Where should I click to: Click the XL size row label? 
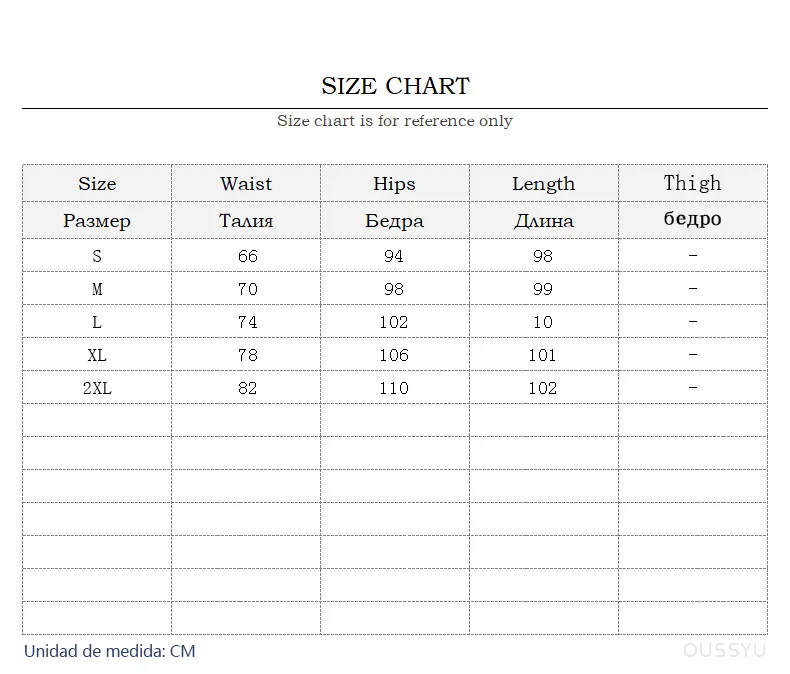click(x=97, y=355)
